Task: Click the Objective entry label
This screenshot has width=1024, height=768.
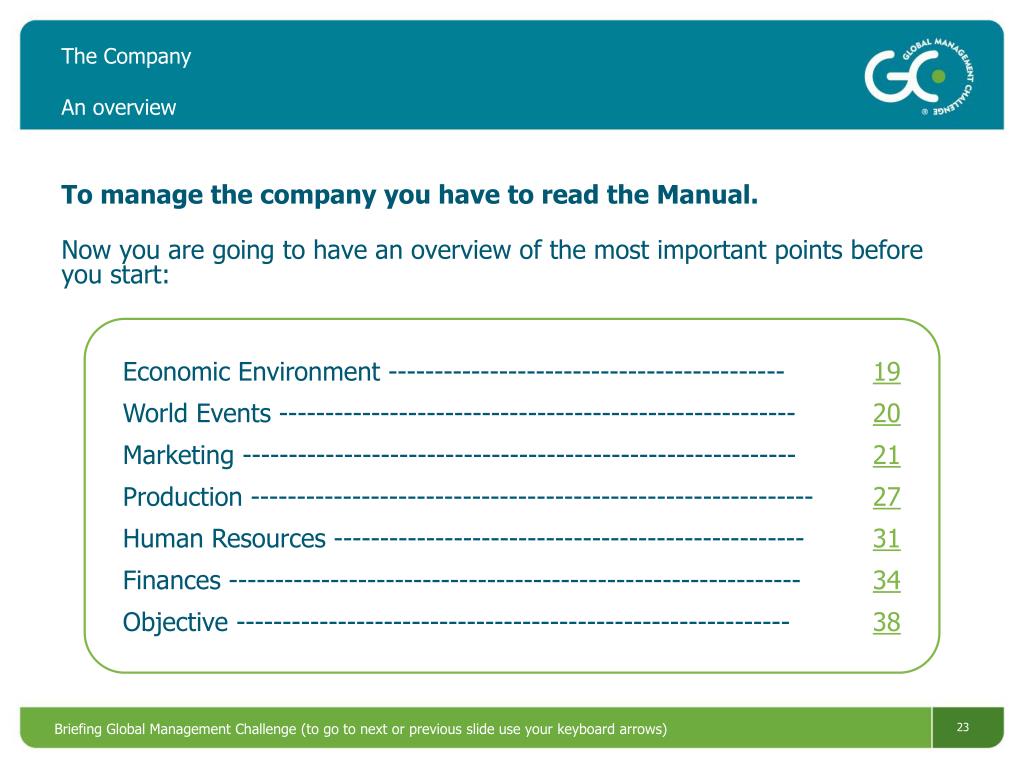Action: pos(175,622)
